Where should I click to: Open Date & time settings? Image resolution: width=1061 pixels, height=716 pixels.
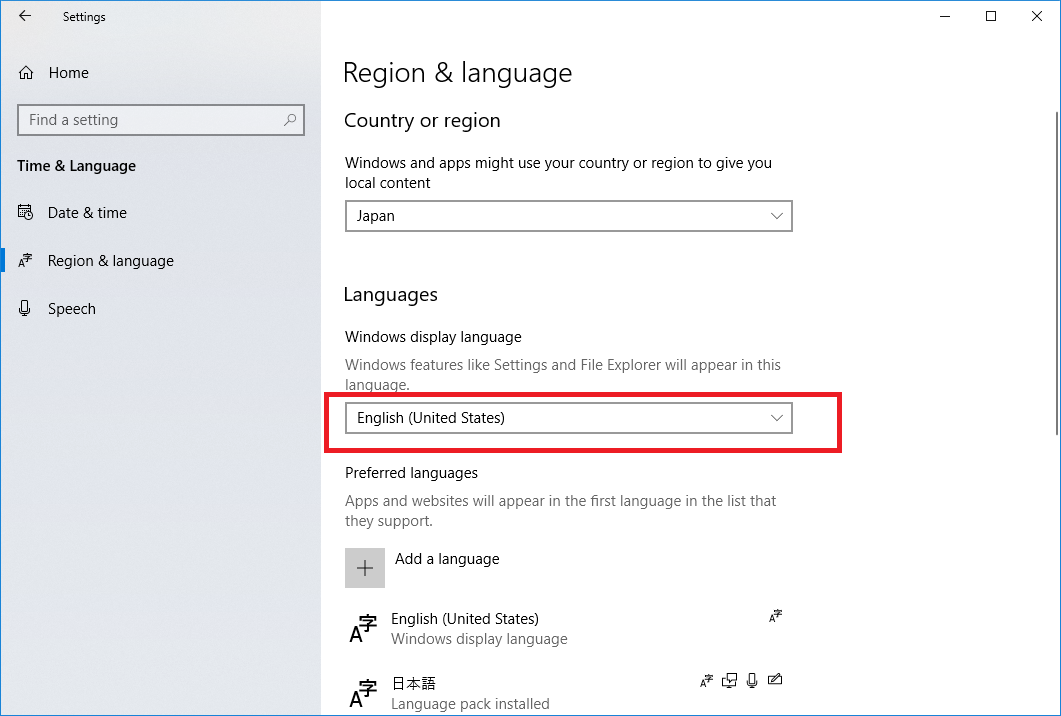pos(72,212)
